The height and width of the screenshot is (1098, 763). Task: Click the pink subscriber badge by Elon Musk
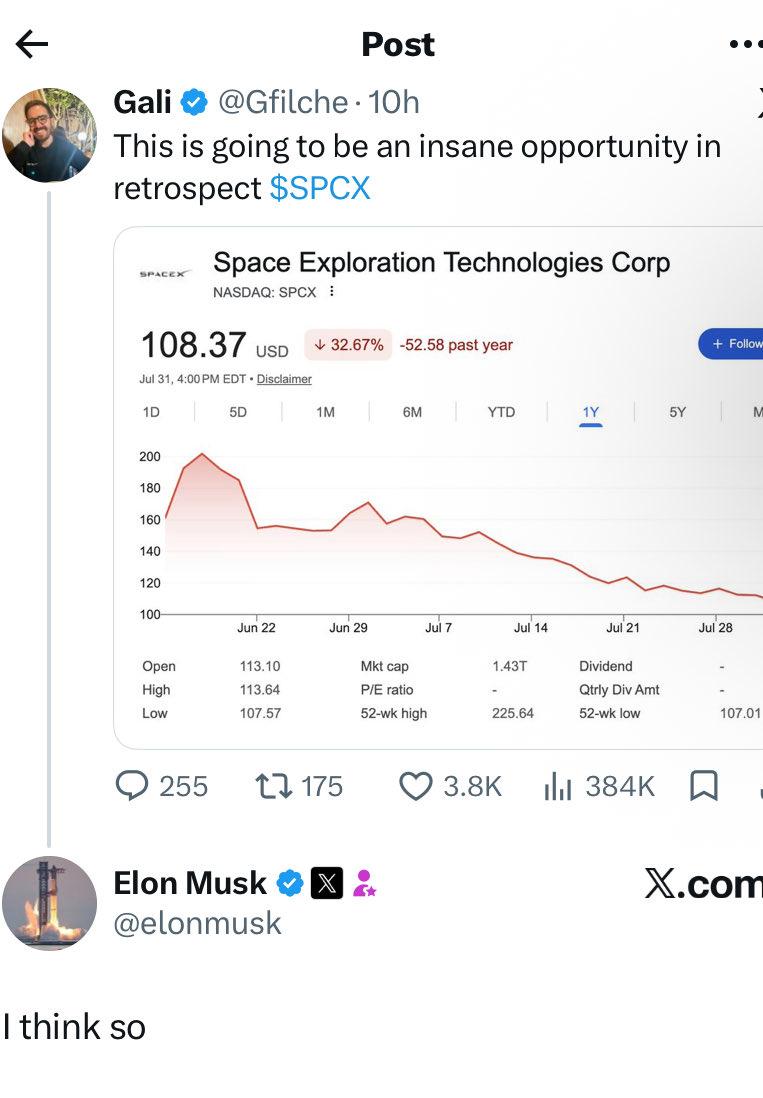(364, 883)
